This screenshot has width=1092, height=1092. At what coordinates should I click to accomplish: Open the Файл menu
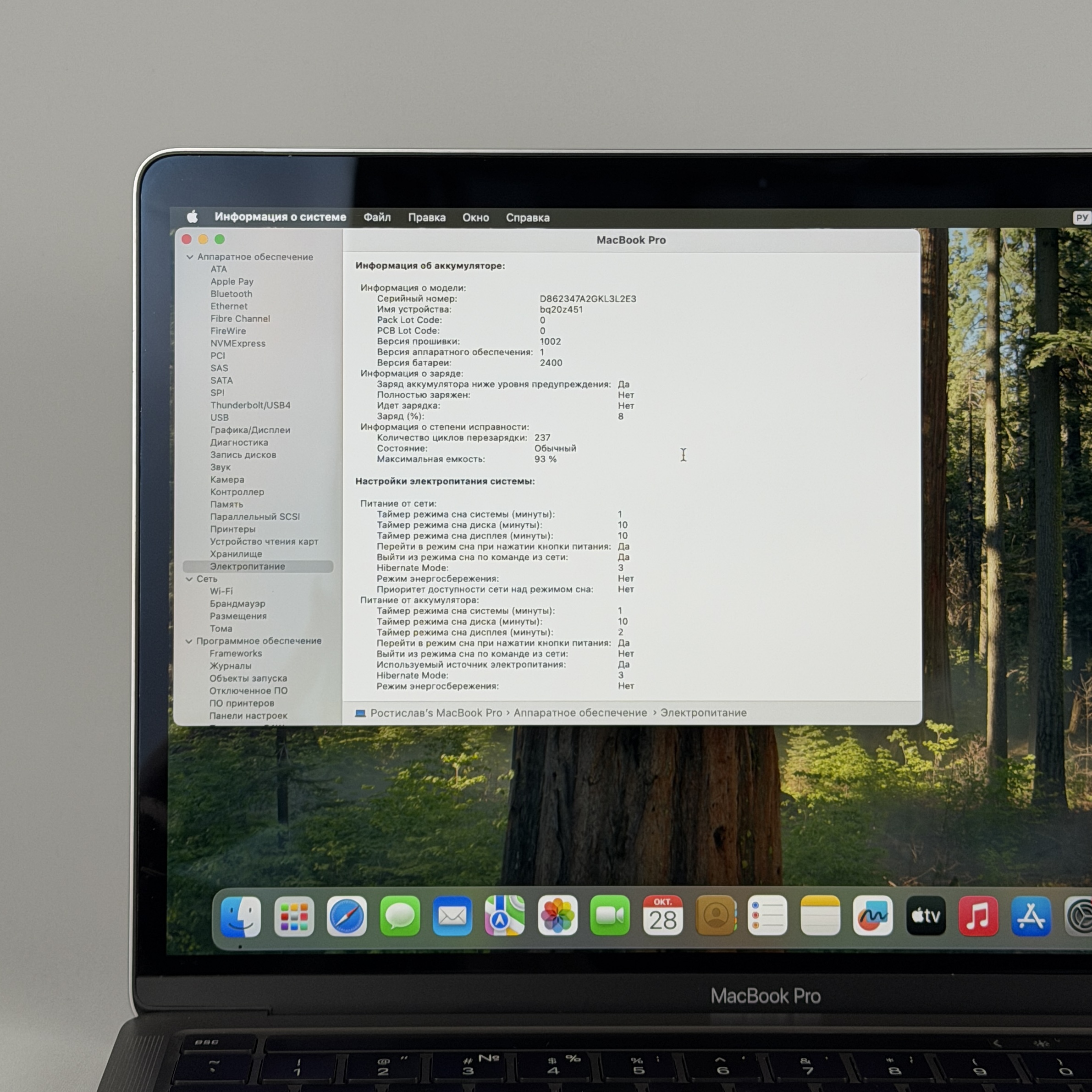pos(377,218)
